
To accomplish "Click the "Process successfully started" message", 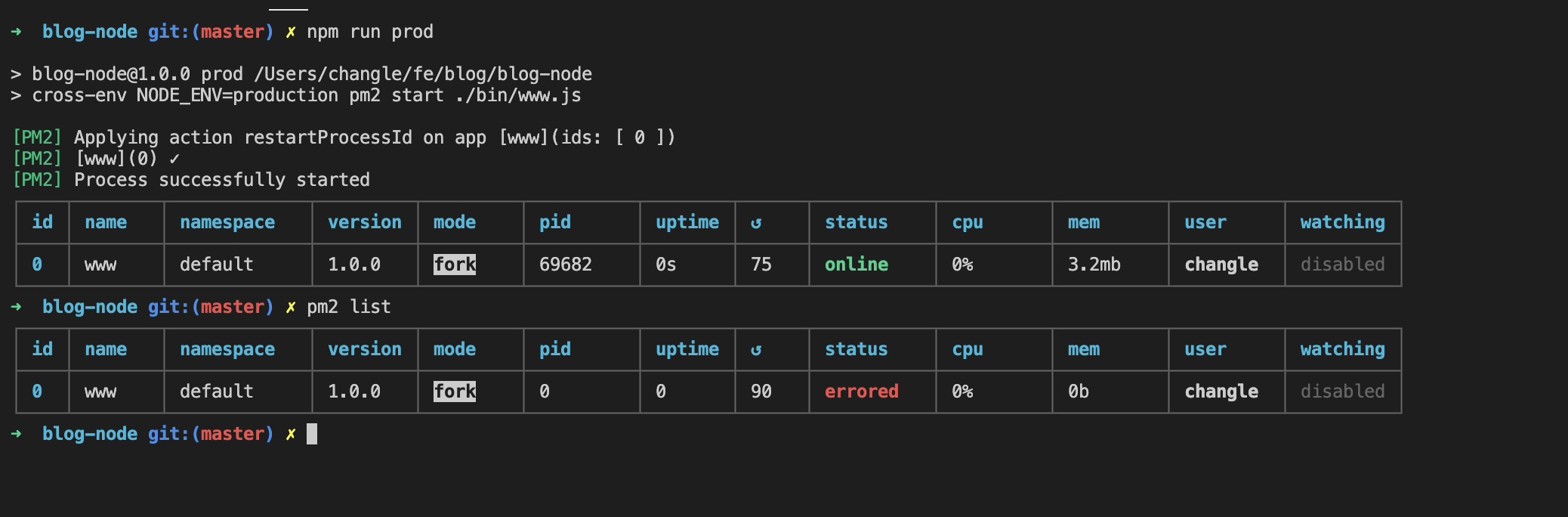I will [x=221, y=180].
